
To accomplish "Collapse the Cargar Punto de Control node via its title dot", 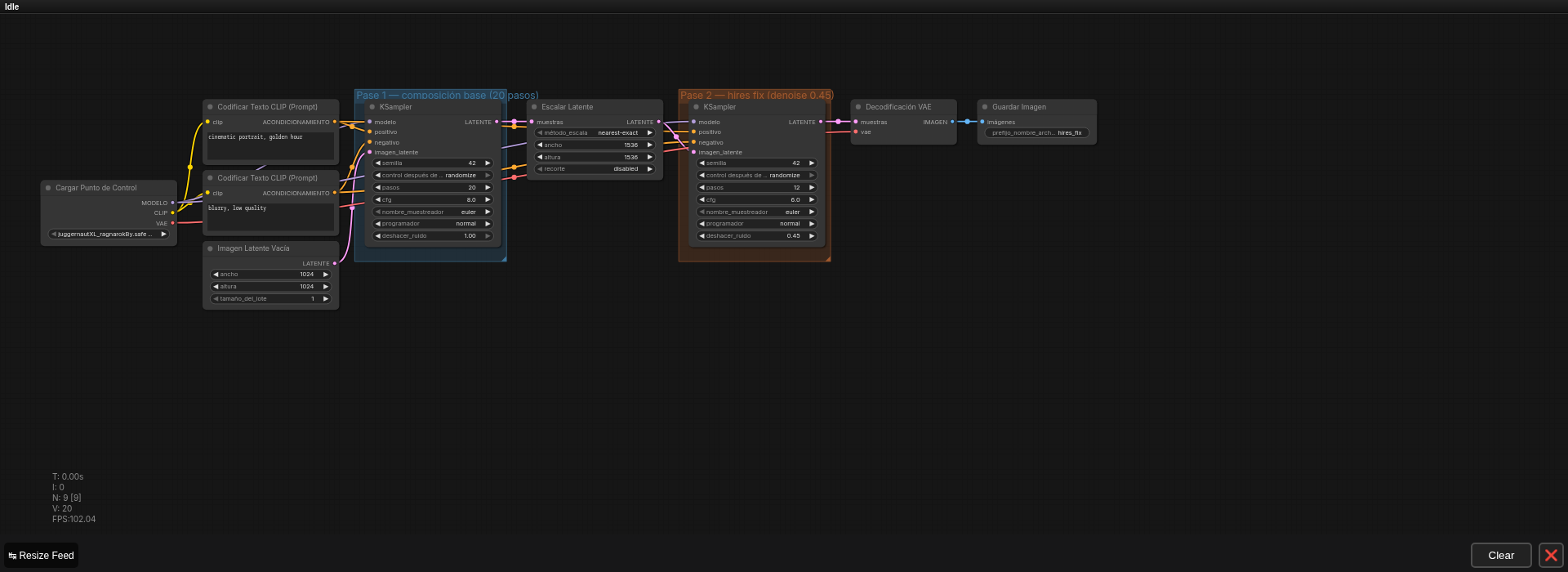I will click(x=48, y=188).
